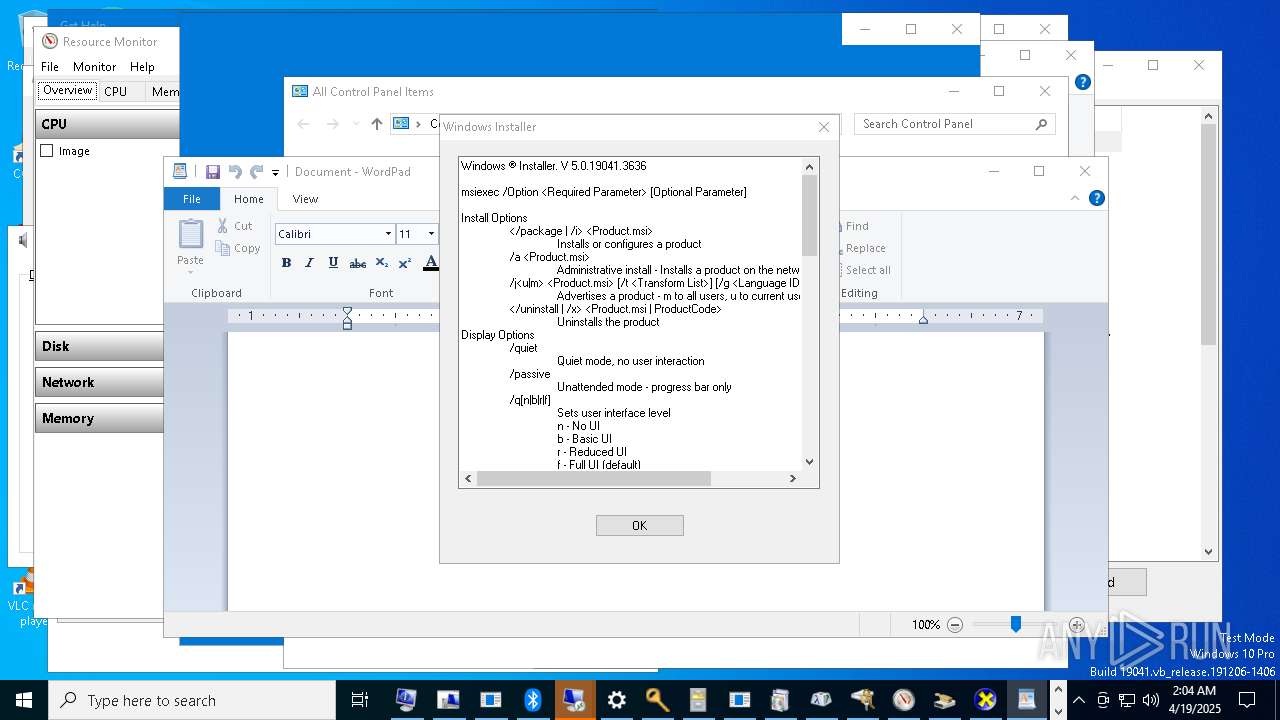Viewport: 1280px width, 720px height.
Task: Save the WordPad document via quick access
Action: (212, 172)
